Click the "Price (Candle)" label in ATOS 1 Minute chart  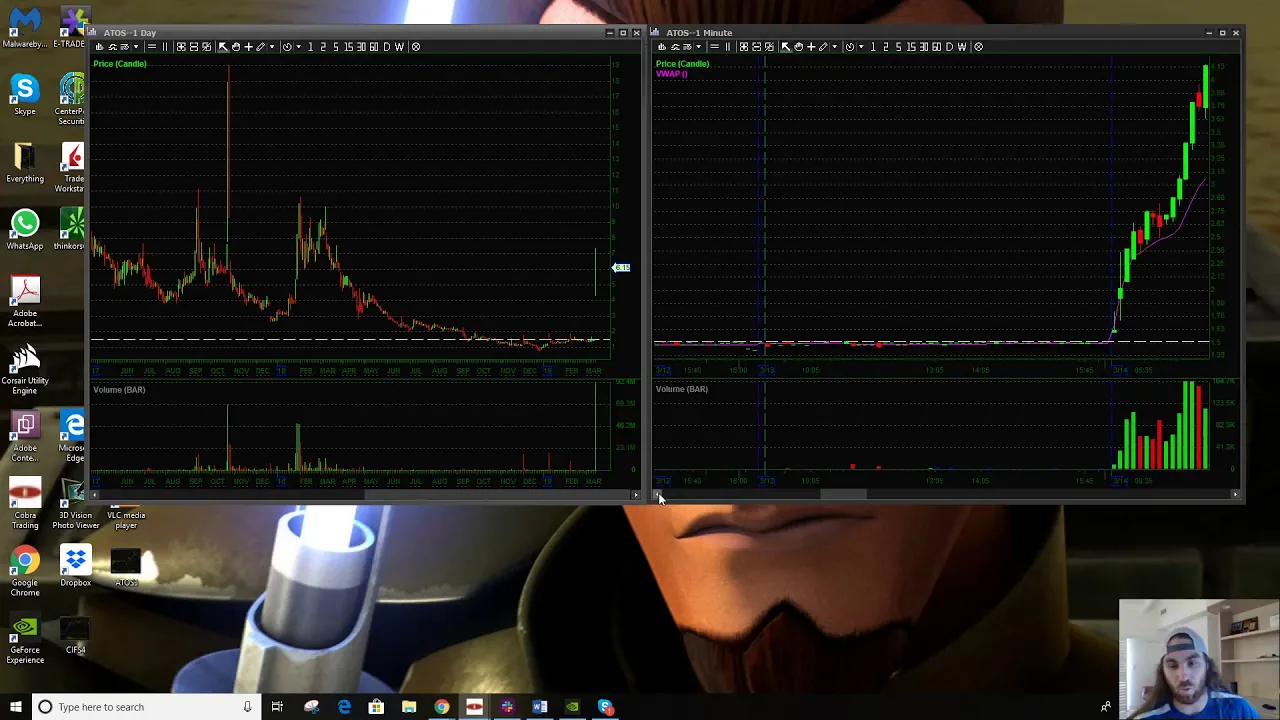tap(683, 64)
